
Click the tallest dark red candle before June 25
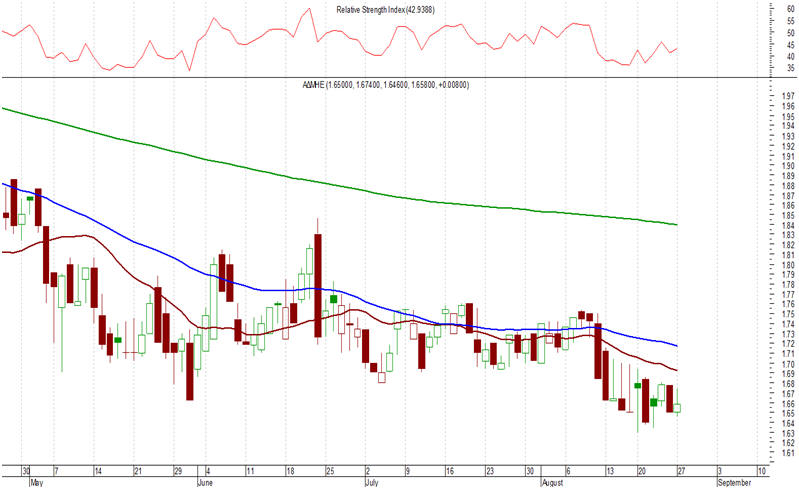318,285
